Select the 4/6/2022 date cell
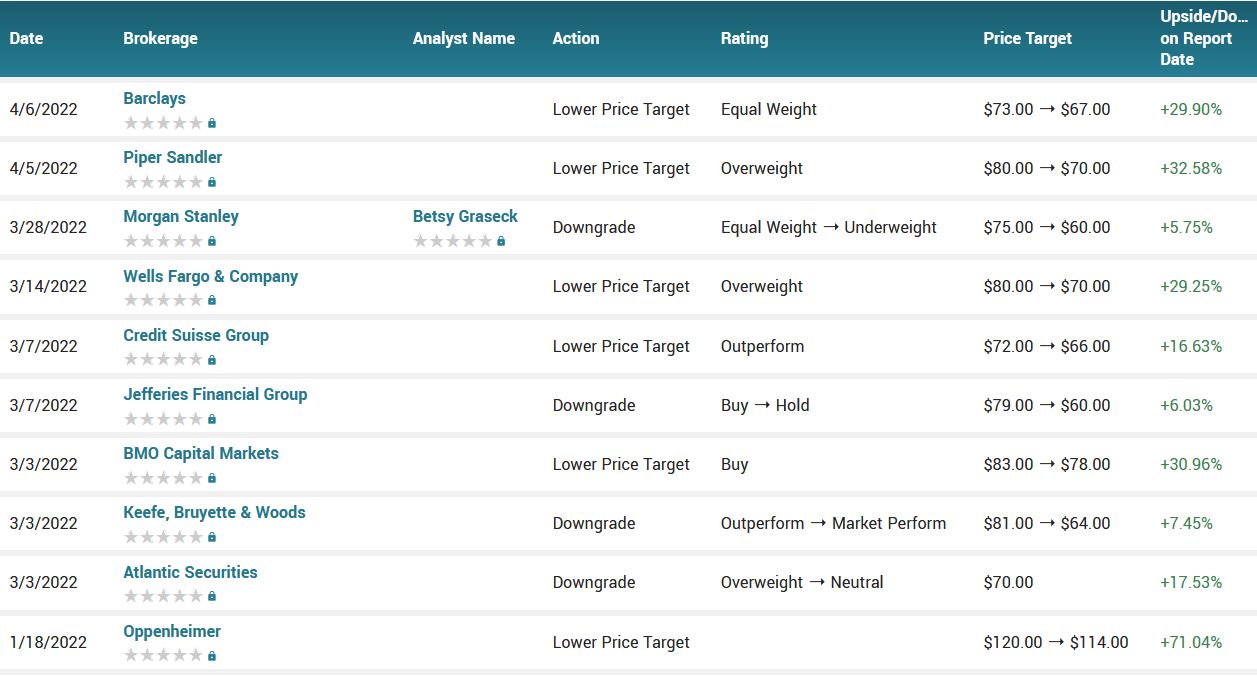The image size is (1257, 676). pos(44,109)
